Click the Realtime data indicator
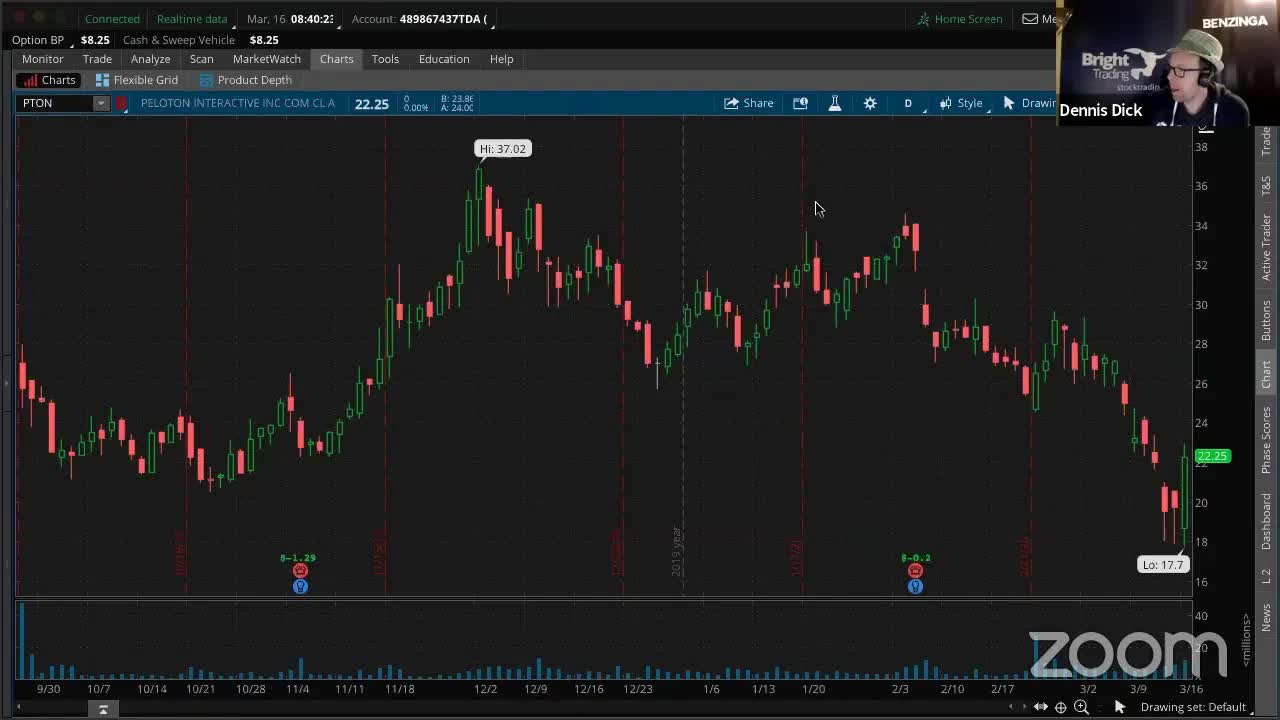Viewport: 1280px width, 720px height. (x=192, y=19)
